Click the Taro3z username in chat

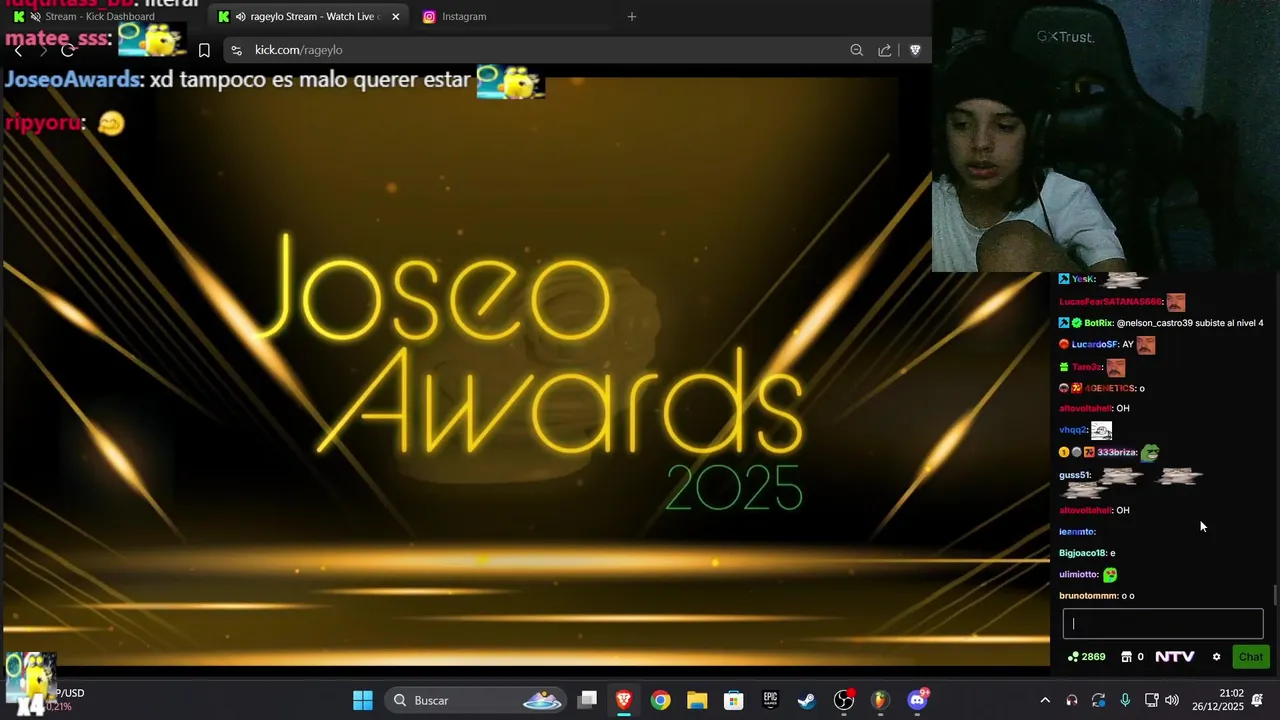coord(1086,367)
